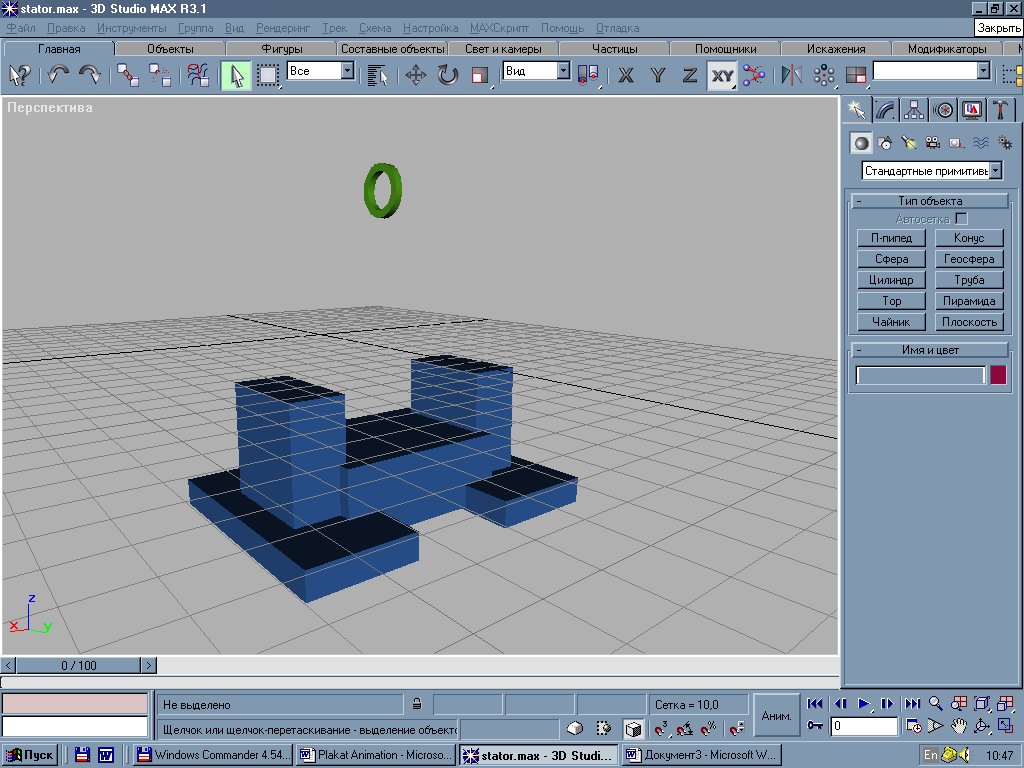The width and height of the screenshot is (1024, 768).
Task: Activate the Select and Rotate tool
Action: point(447,74)
